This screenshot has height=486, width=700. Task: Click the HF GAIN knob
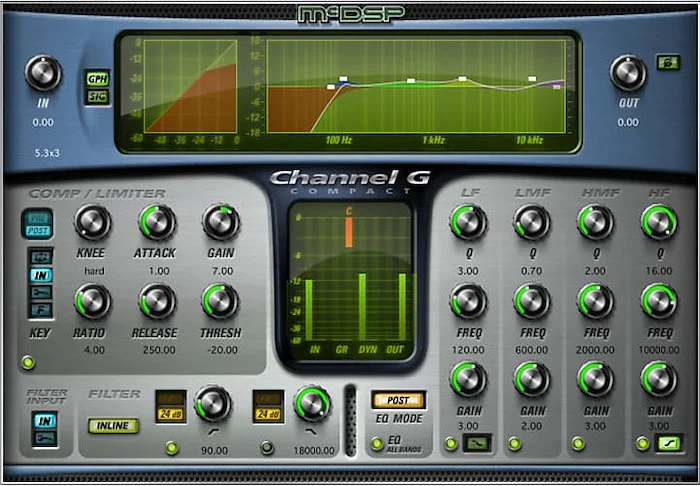[x=659, y=380]
